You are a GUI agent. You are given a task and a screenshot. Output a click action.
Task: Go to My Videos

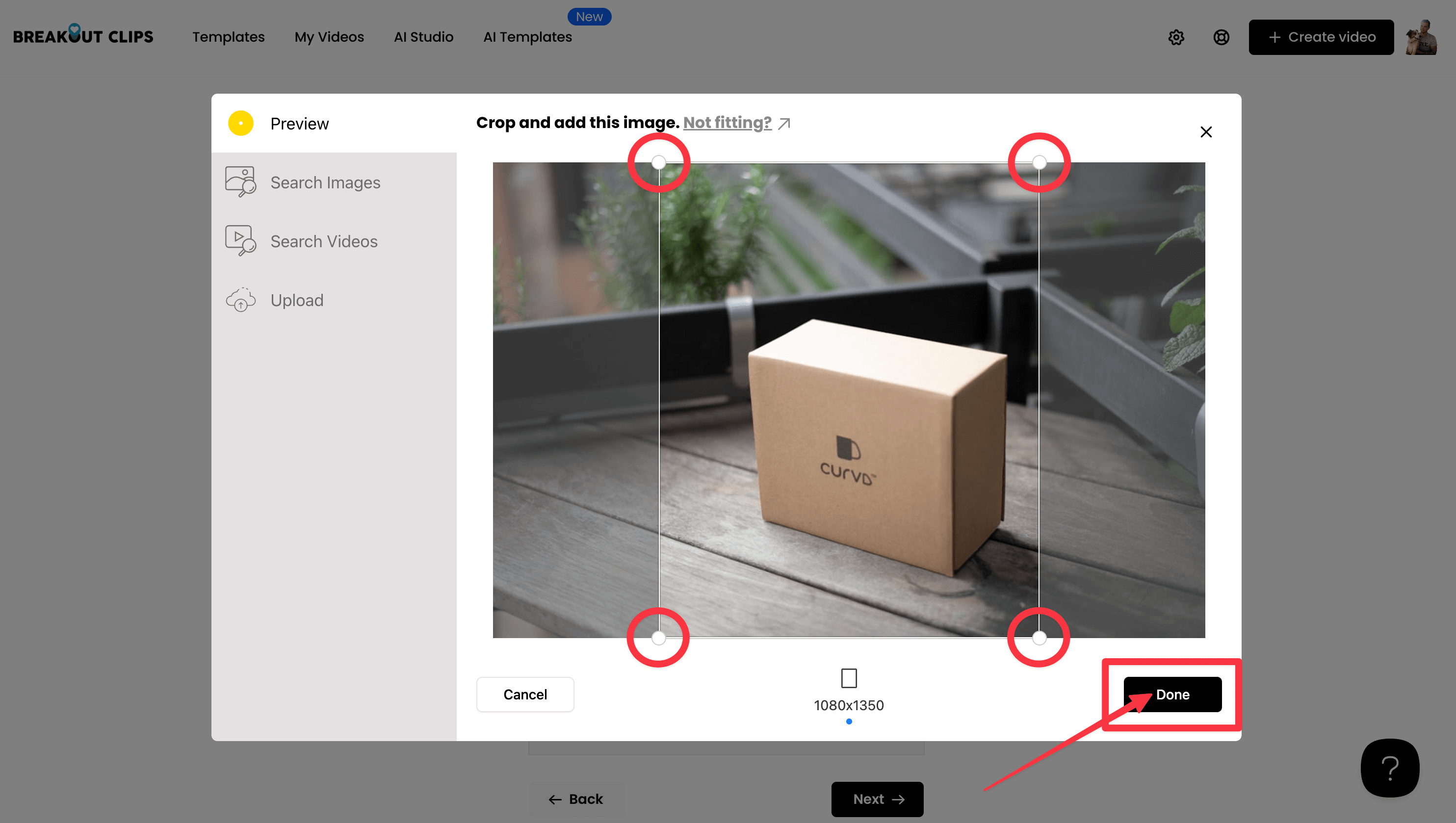[x=329, y=37]
